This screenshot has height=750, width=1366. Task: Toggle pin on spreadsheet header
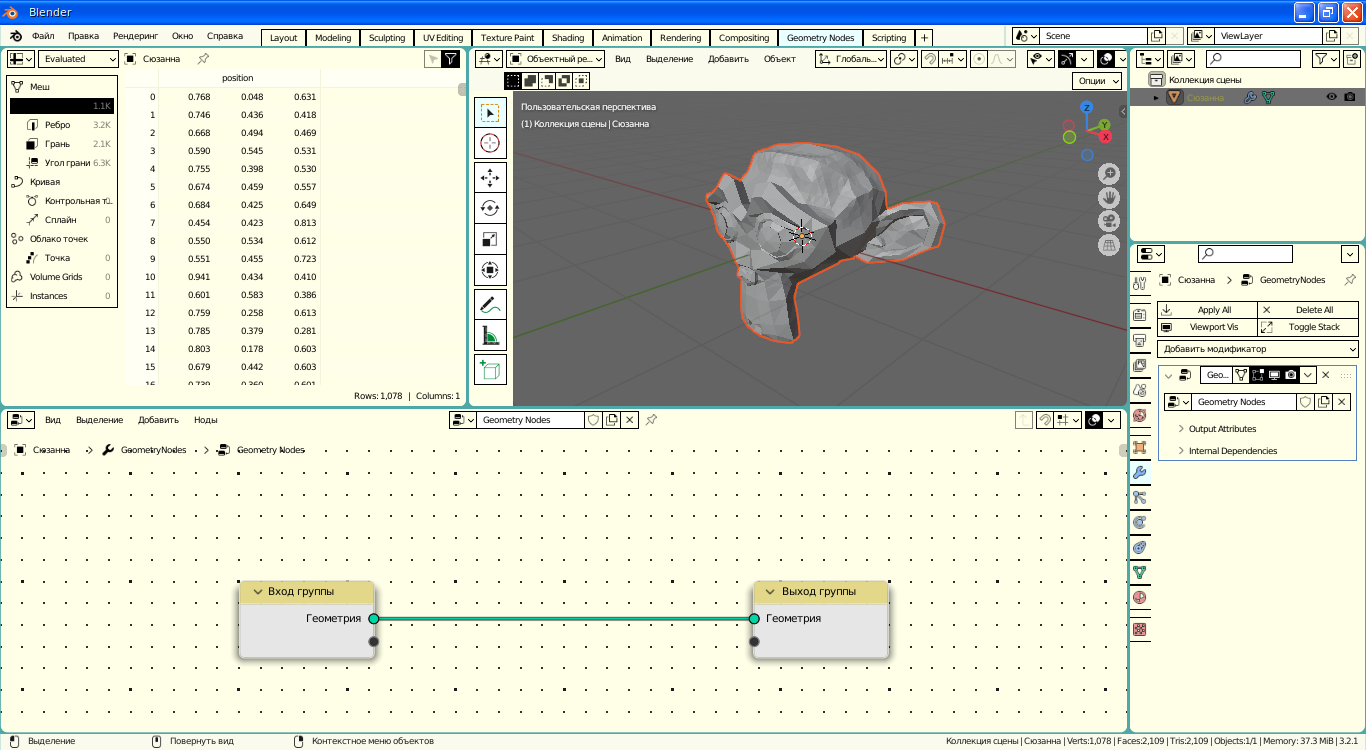click(203, 59)
